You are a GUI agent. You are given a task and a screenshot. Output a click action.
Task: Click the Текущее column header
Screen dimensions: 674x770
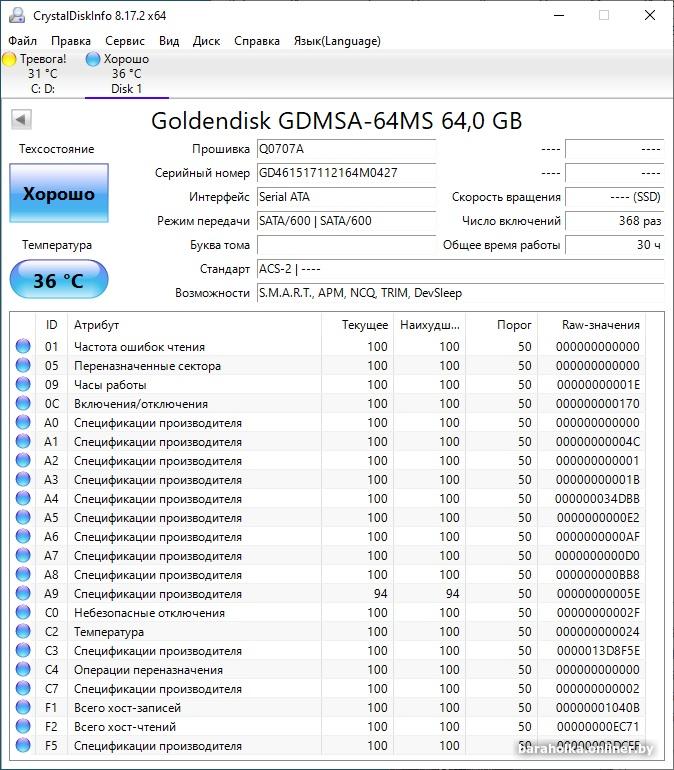[x=357, y=325]
